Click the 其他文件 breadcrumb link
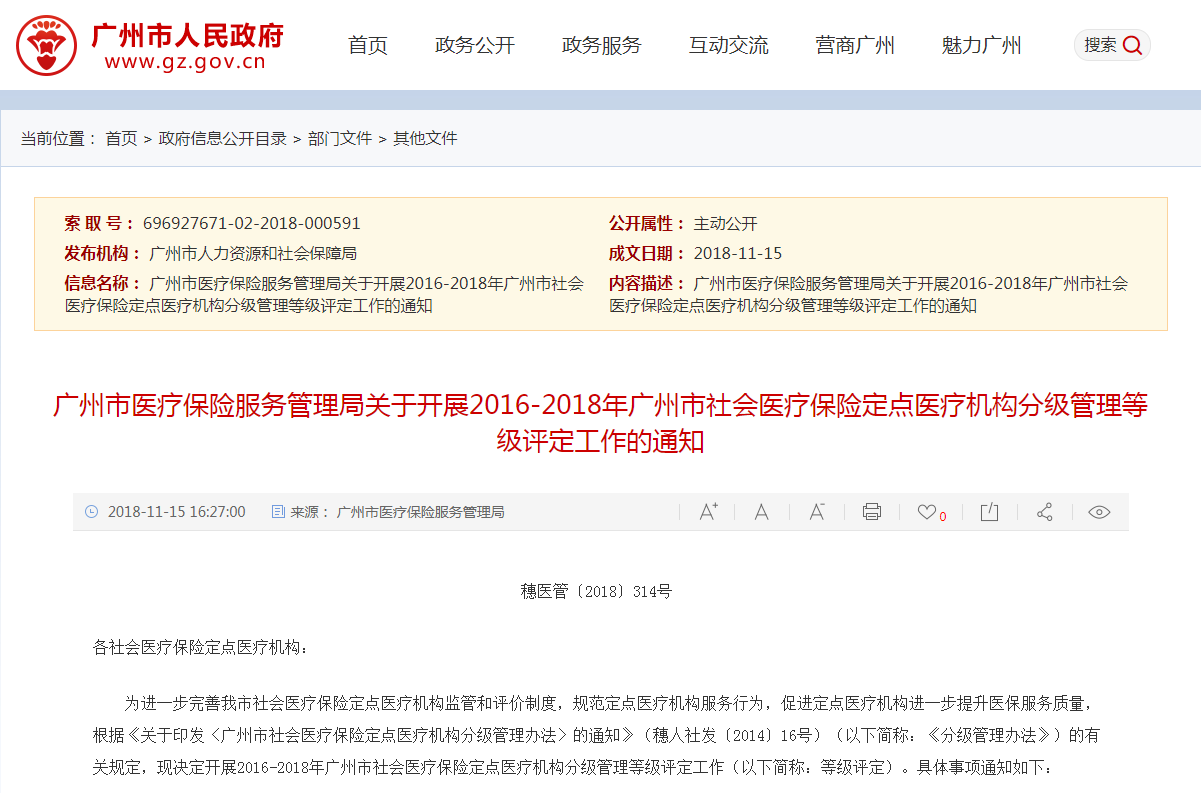 (x=424, y=138)
